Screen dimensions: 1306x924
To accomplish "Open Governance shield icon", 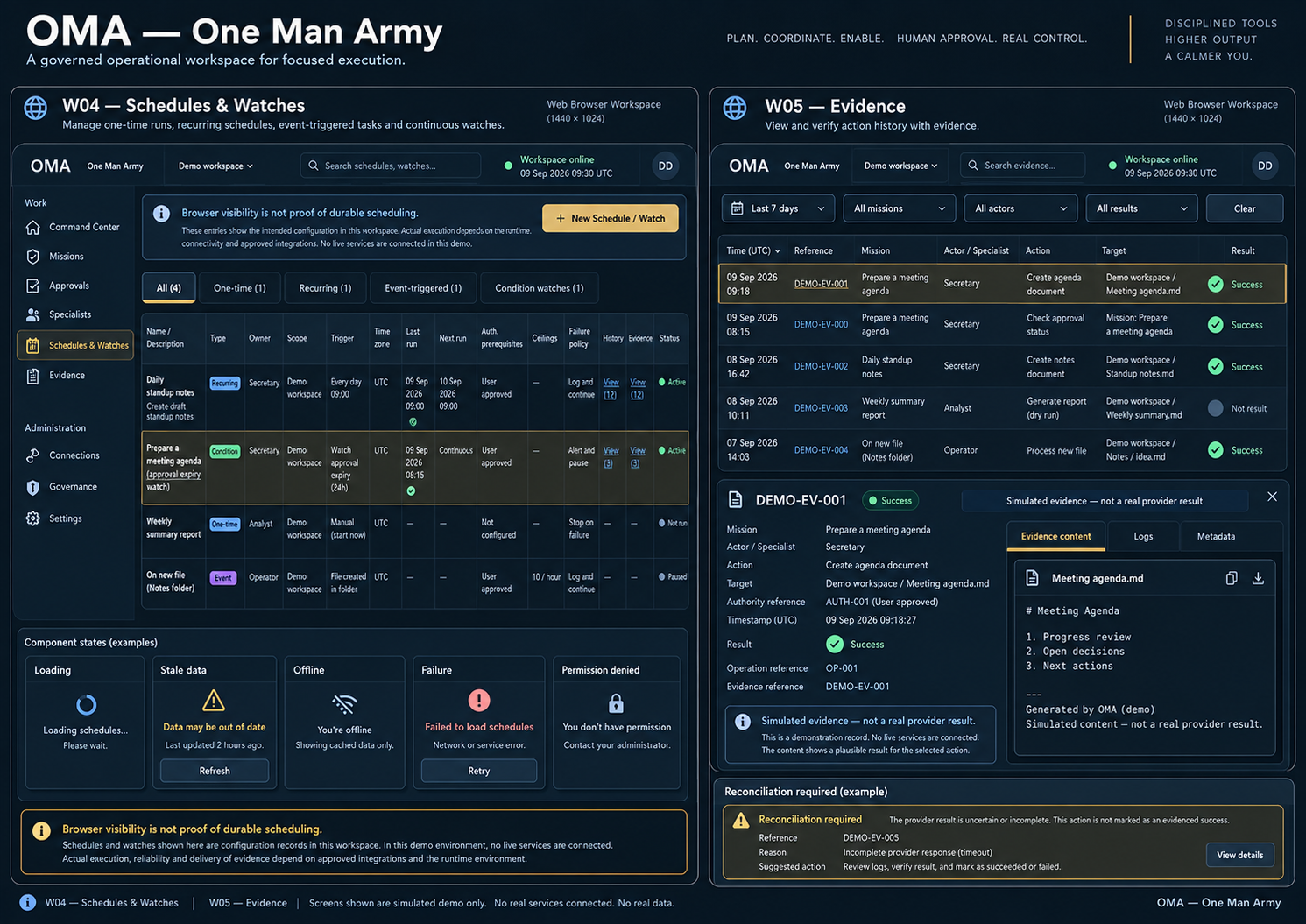I will click(33, 487).
